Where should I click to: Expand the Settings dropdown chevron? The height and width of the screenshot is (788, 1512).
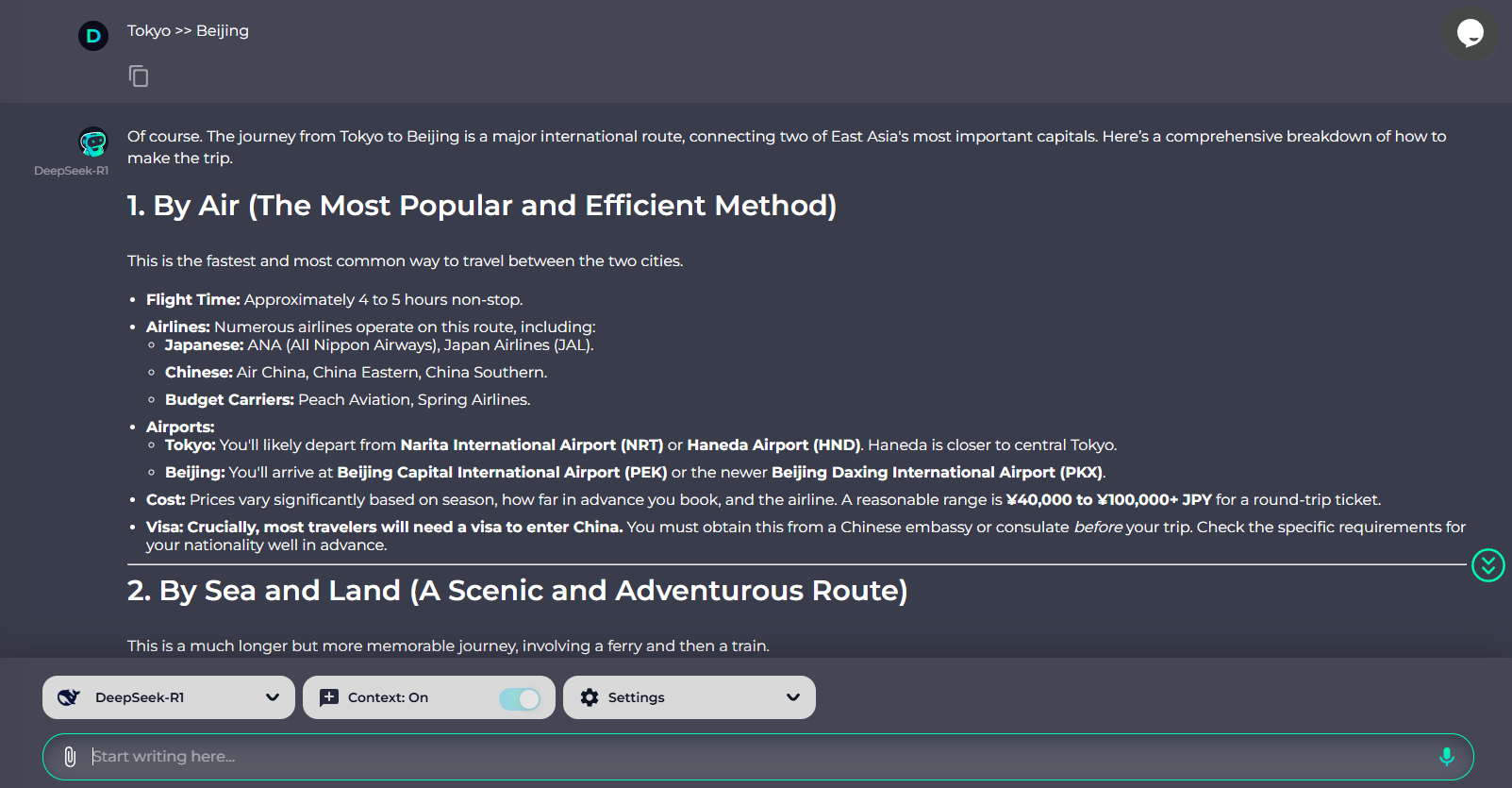pos(793,697)
